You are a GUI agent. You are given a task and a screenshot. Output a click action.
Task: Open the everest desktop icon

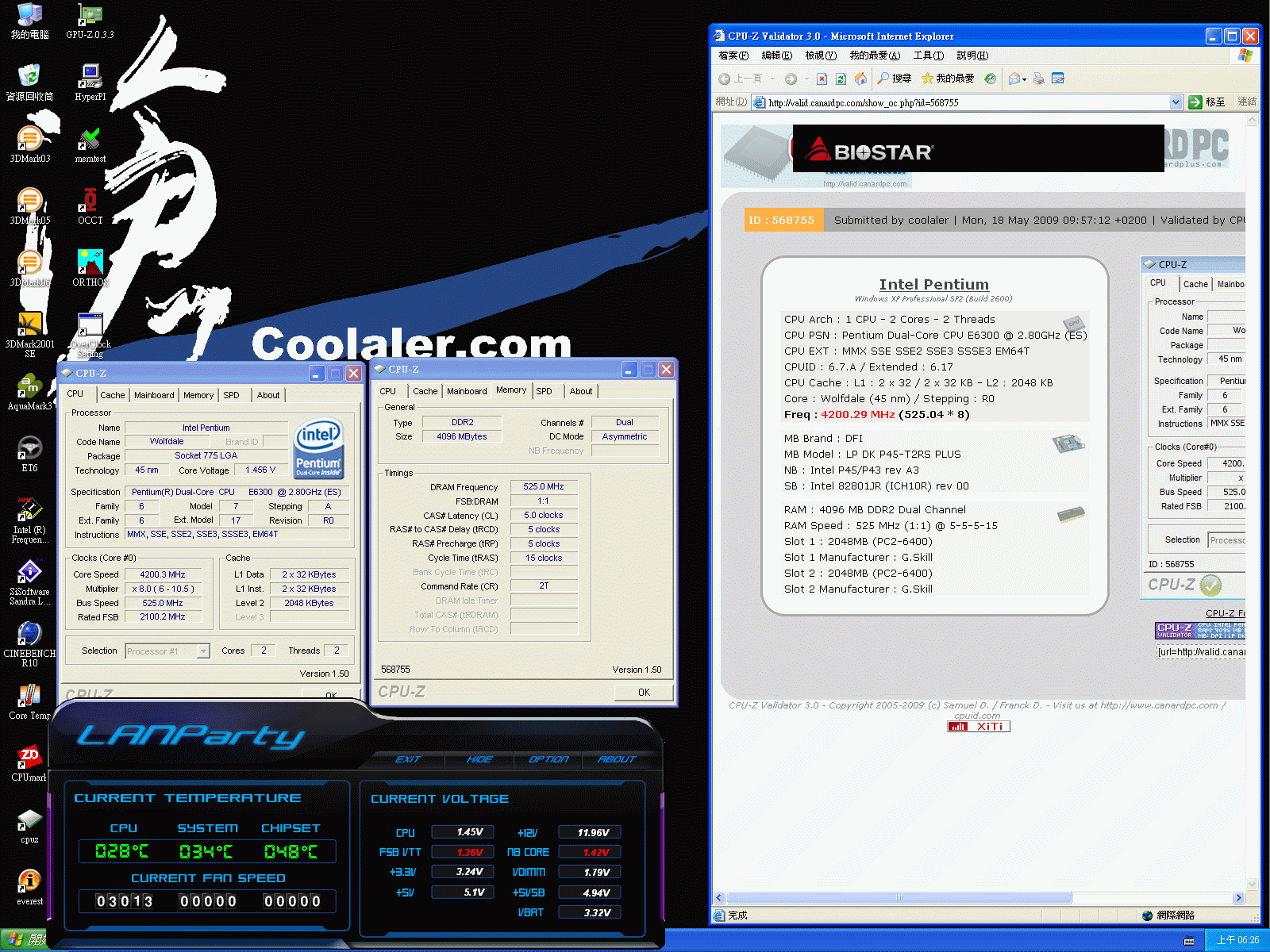click(30, 888)
